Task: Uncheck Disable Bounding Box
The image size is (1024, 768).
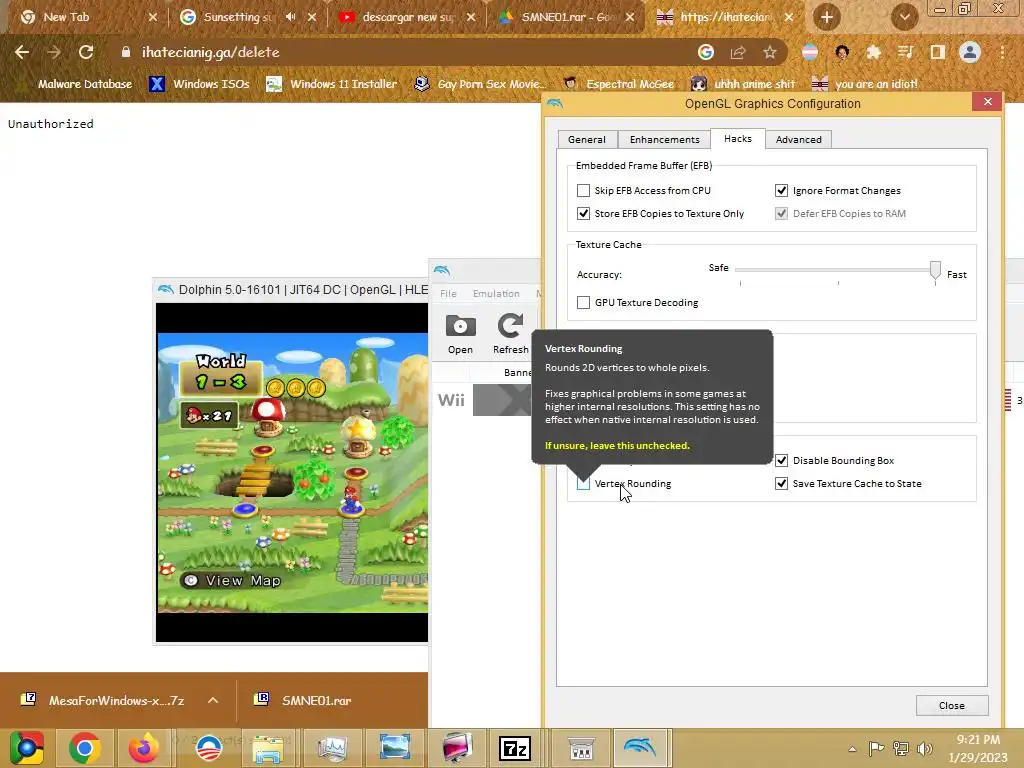Action: tap(781, 460)
